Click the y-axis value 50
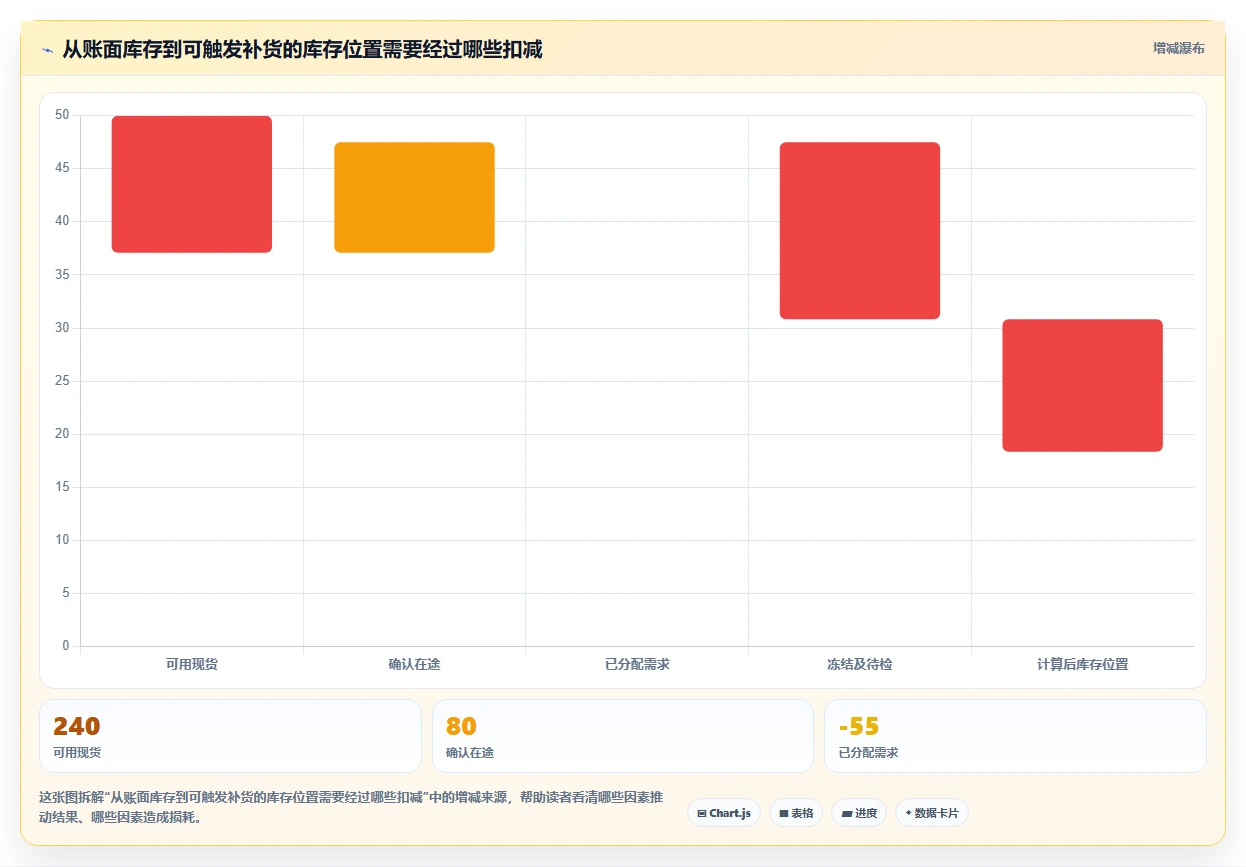Image resolution: width=1246 pixels, height=867 pixels. (63, 115)
